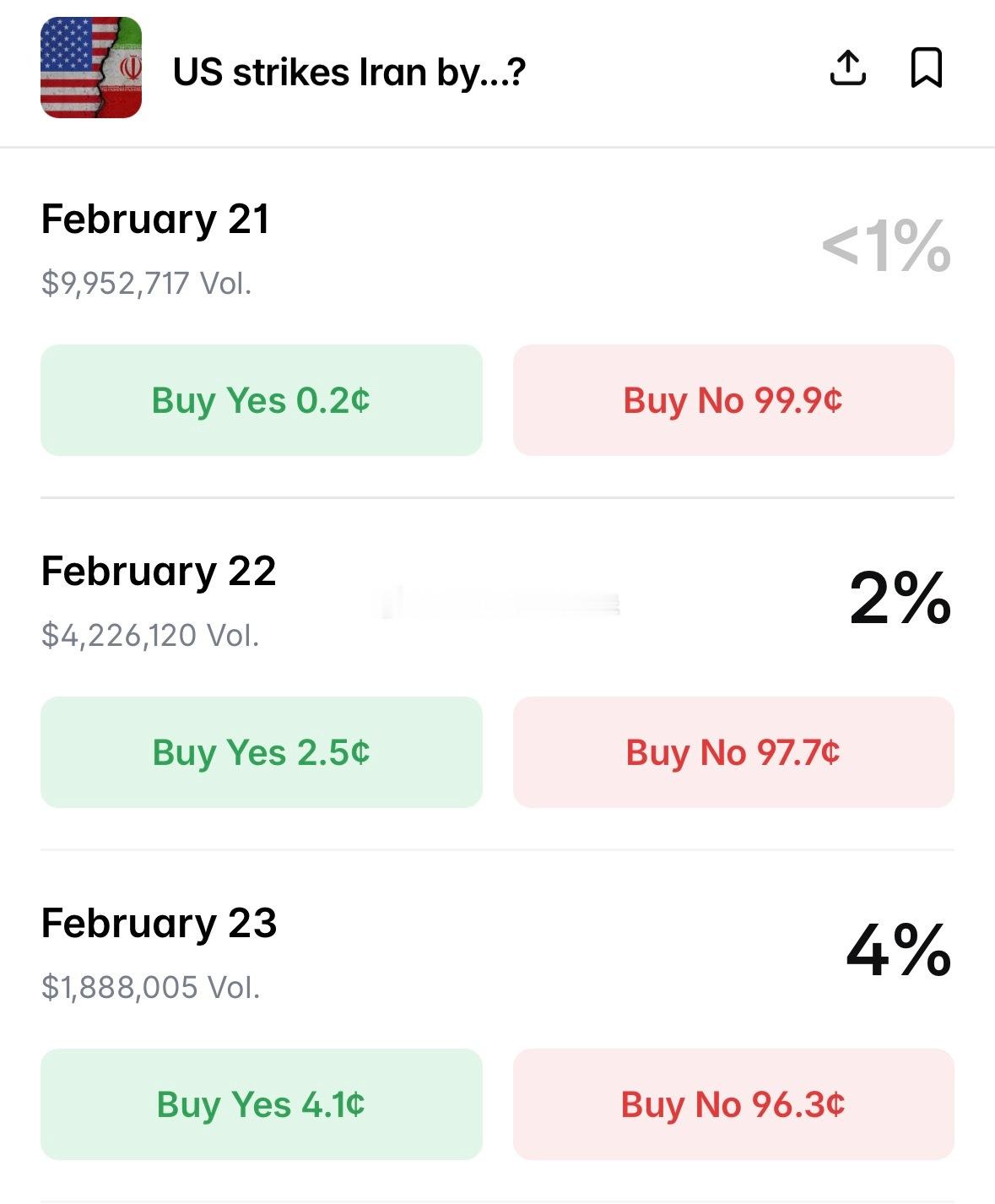Screen dimensions: 995x1204
Task: Select Buy No 96.3¢ for February 23
Action: click(x=733, y=1104)
